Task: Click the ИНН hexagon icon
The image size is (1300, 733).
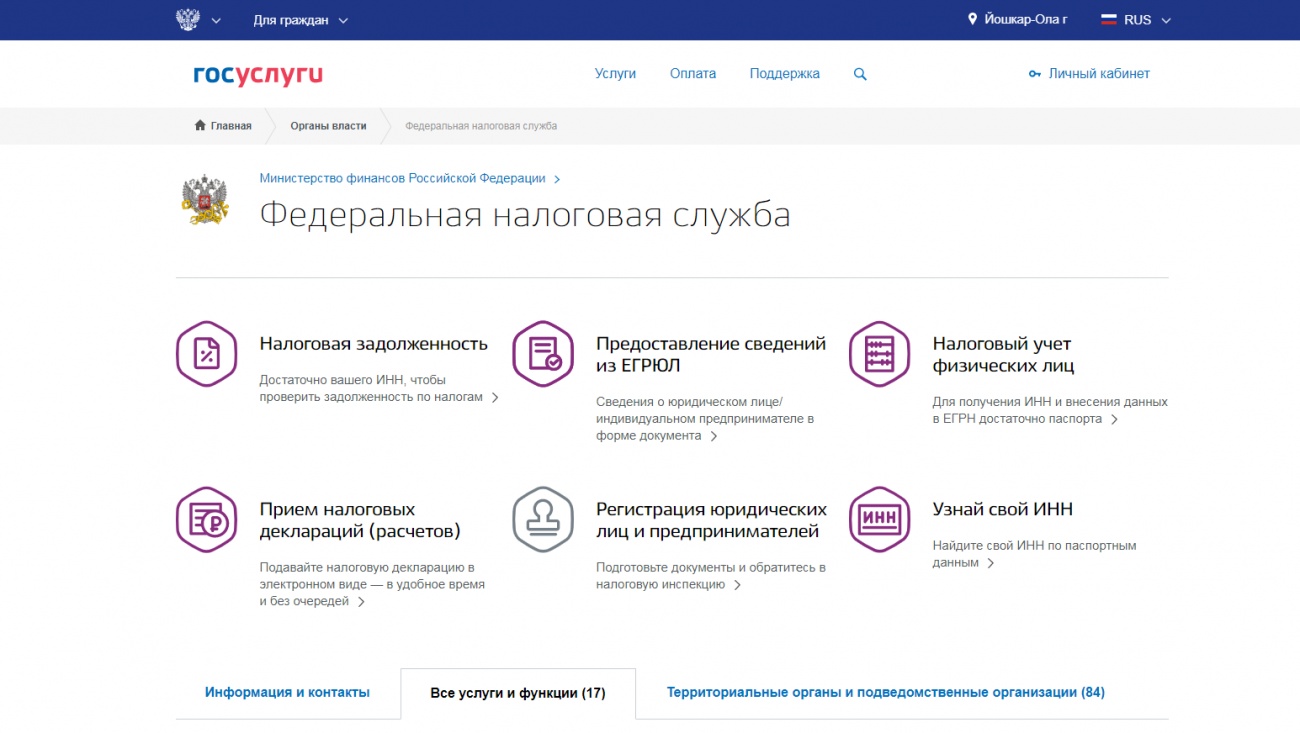Action: [x=879, y=520]
